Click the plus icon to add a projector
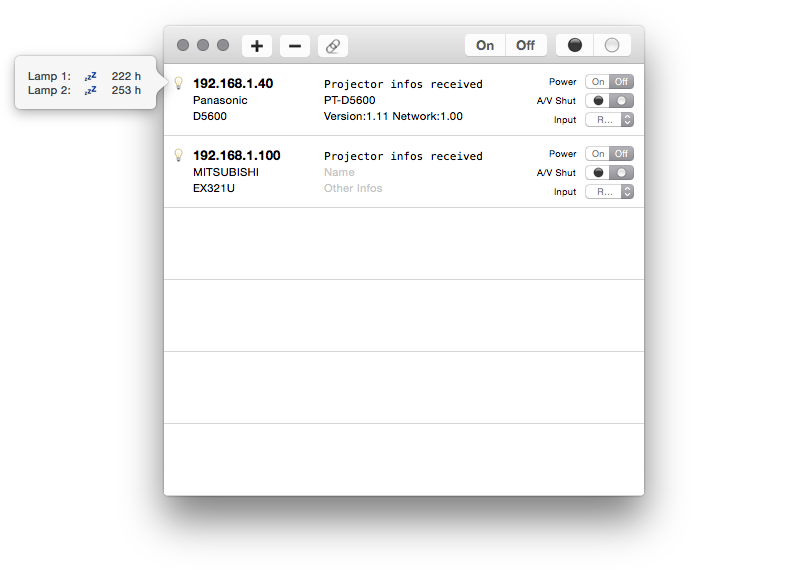The height and width of the screenshot is (570, 808). coord(257,46)
